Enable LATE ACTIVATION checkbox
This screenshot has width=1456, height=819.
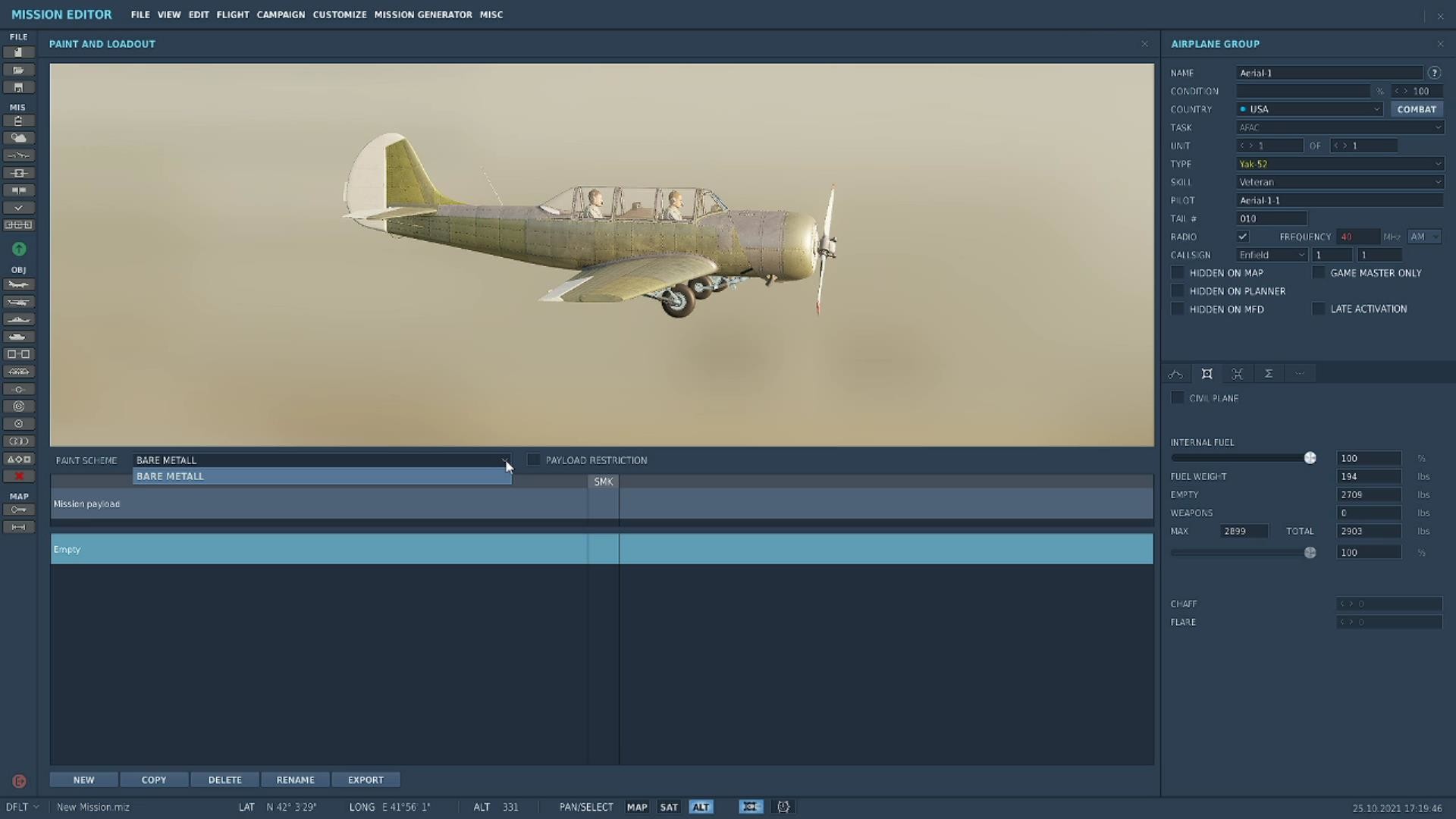[x=1319, y=309]
